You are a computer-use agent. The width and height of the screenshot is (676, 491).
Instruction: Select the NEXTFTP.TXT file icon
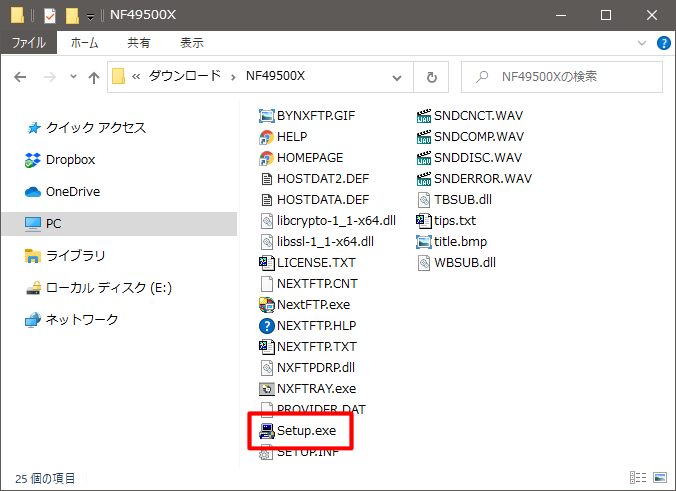coord(266,347)
